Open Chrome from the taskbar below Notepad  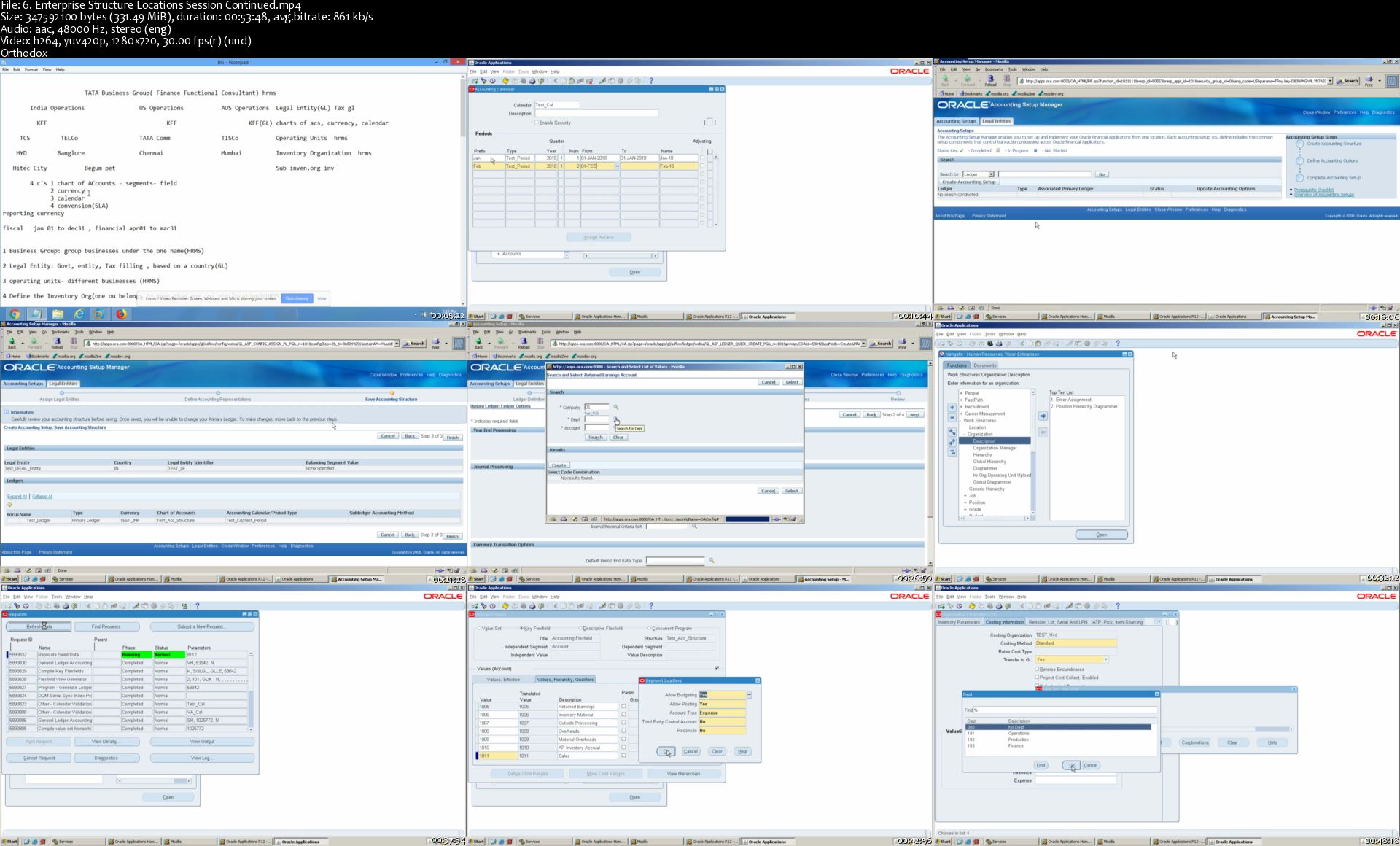pyautogui.click(x=14, y=314)
